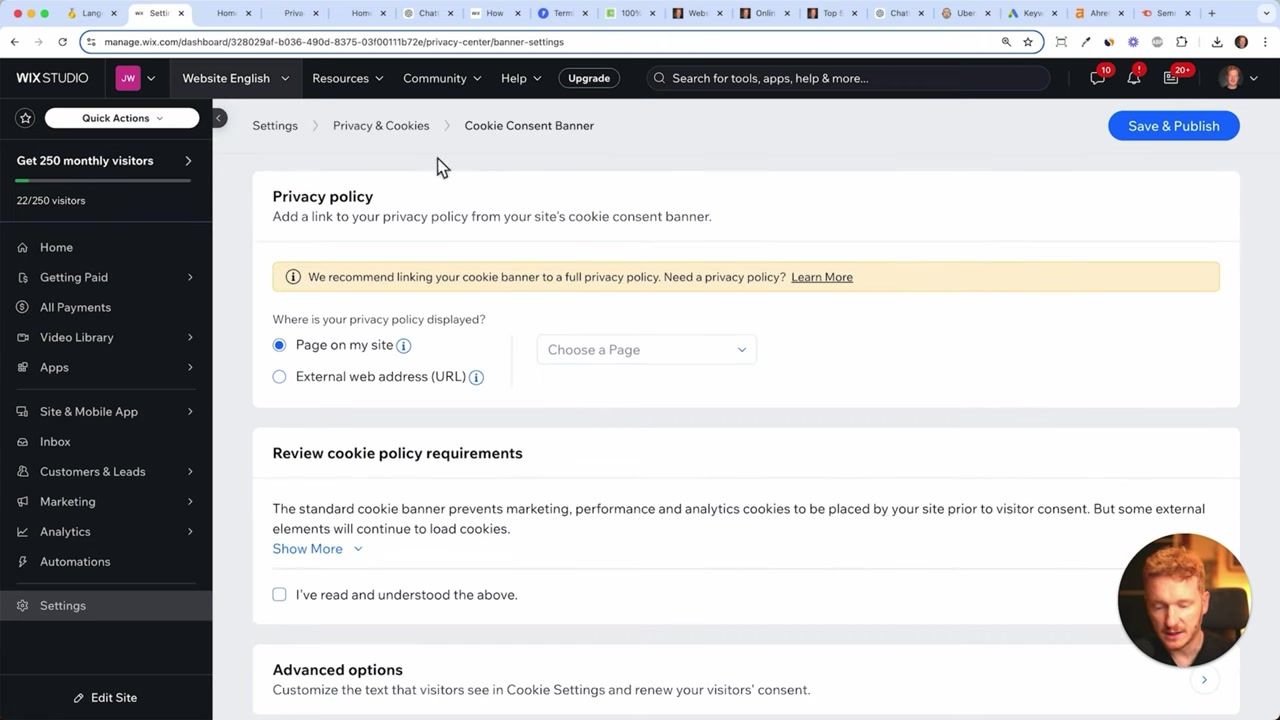1280x720 pixels.
Task: Open the inbox icon with 20+ badge
Action: point(1172,78)
